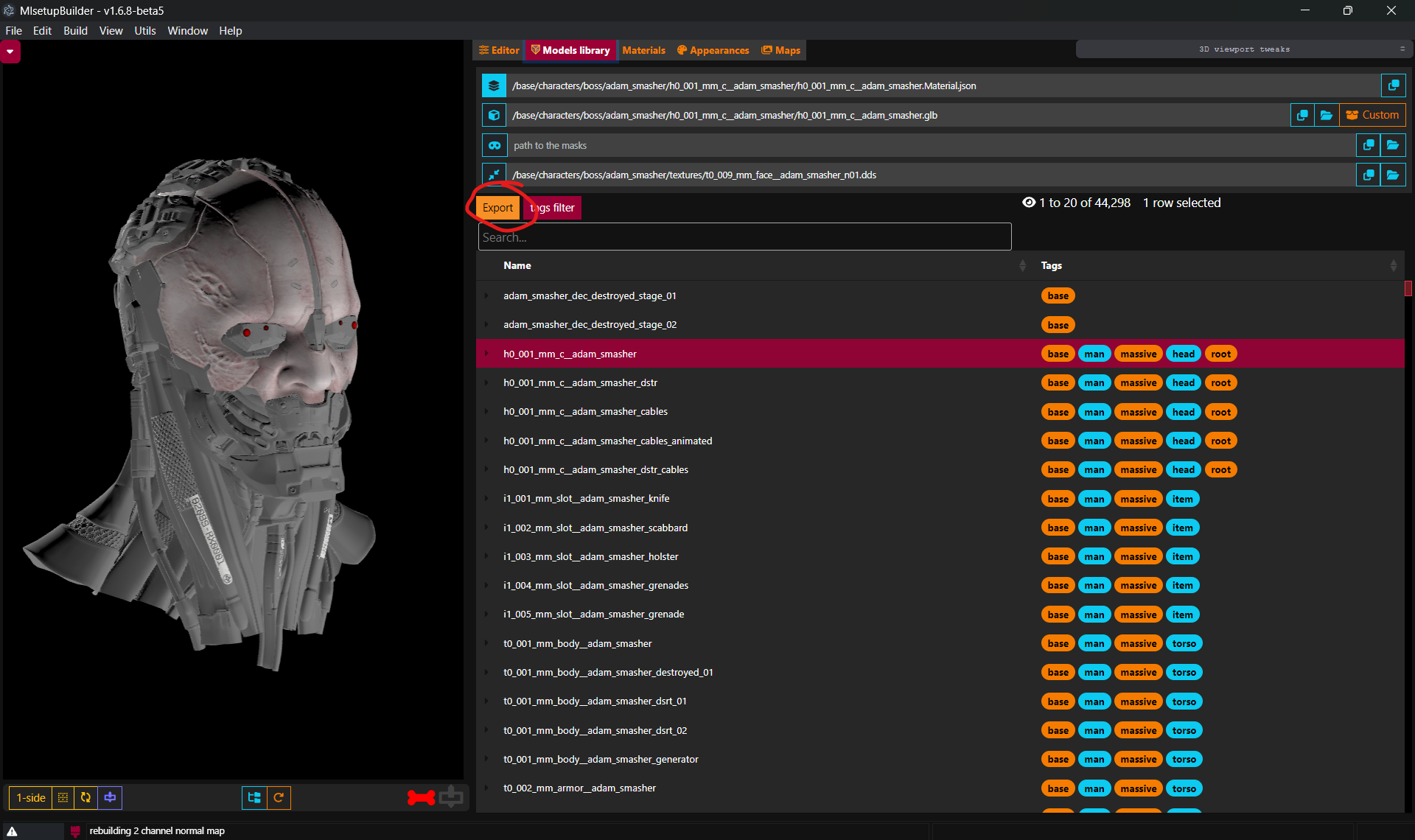Click the red scrollbar thumb on the right edge

tap(1408, 288)
